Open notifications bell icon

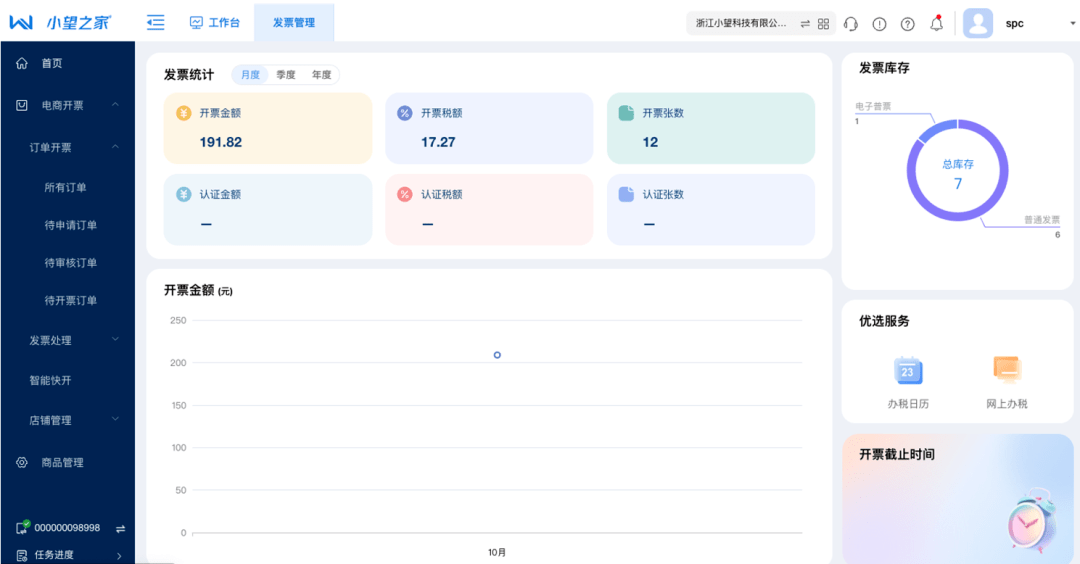point(936,23)
